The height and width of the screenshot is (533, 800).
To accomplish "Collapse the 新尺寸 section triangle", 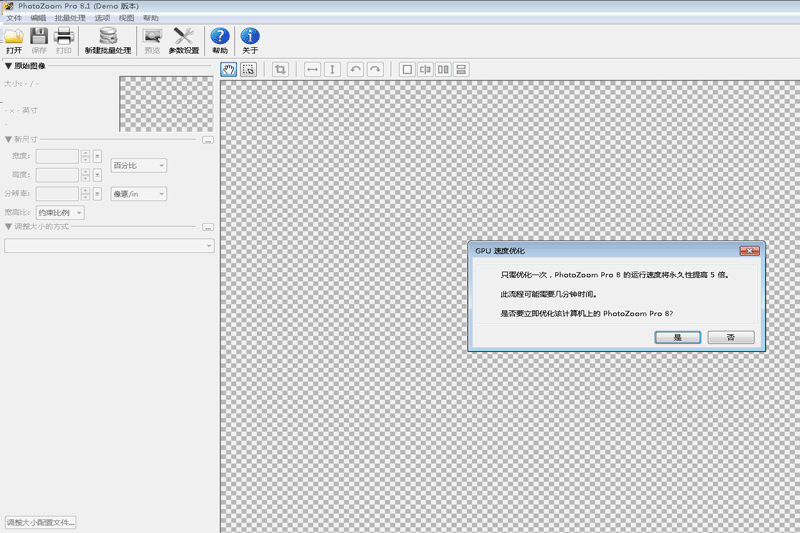I will [8, 139].
